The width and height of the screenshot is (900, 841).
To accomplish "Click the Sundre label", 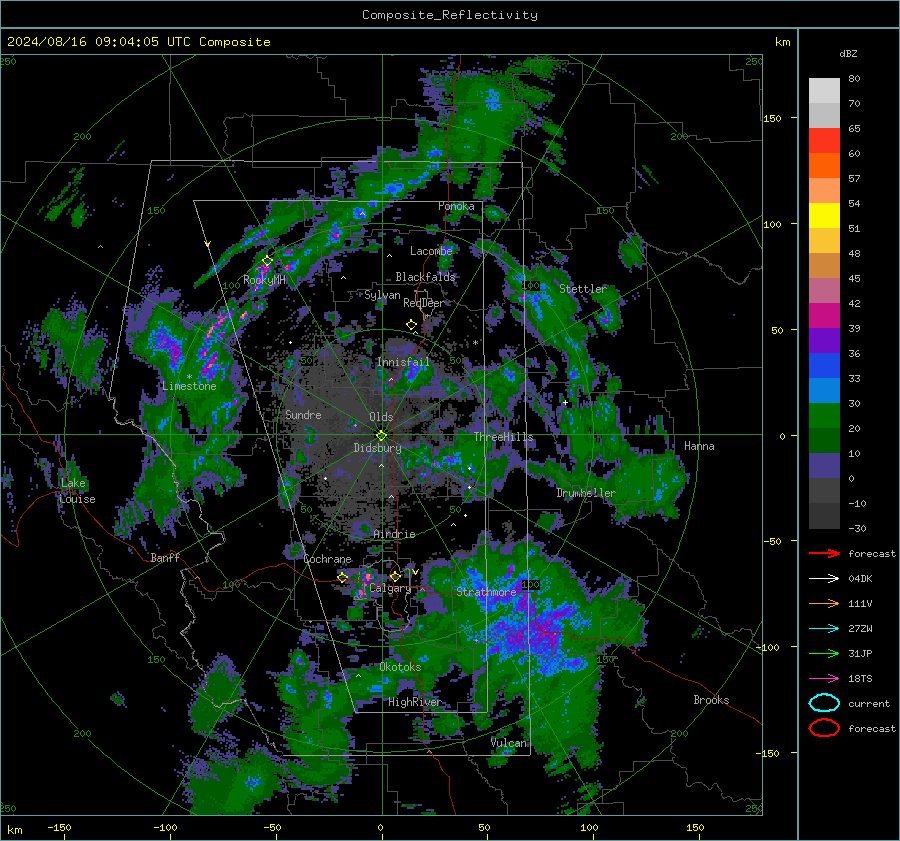I will tap(303, 415).
